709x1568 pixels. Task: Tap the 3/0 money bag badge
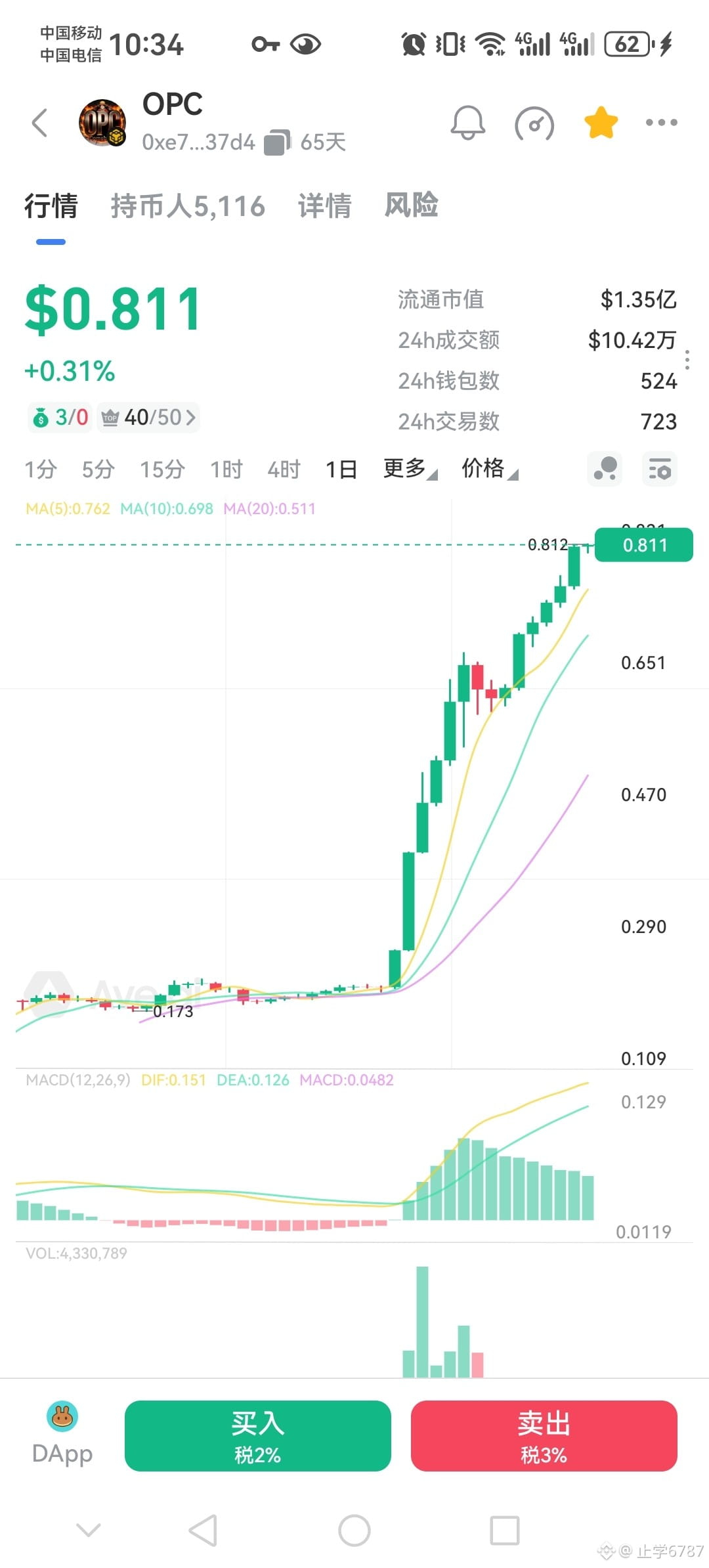(x=60, y=417)
